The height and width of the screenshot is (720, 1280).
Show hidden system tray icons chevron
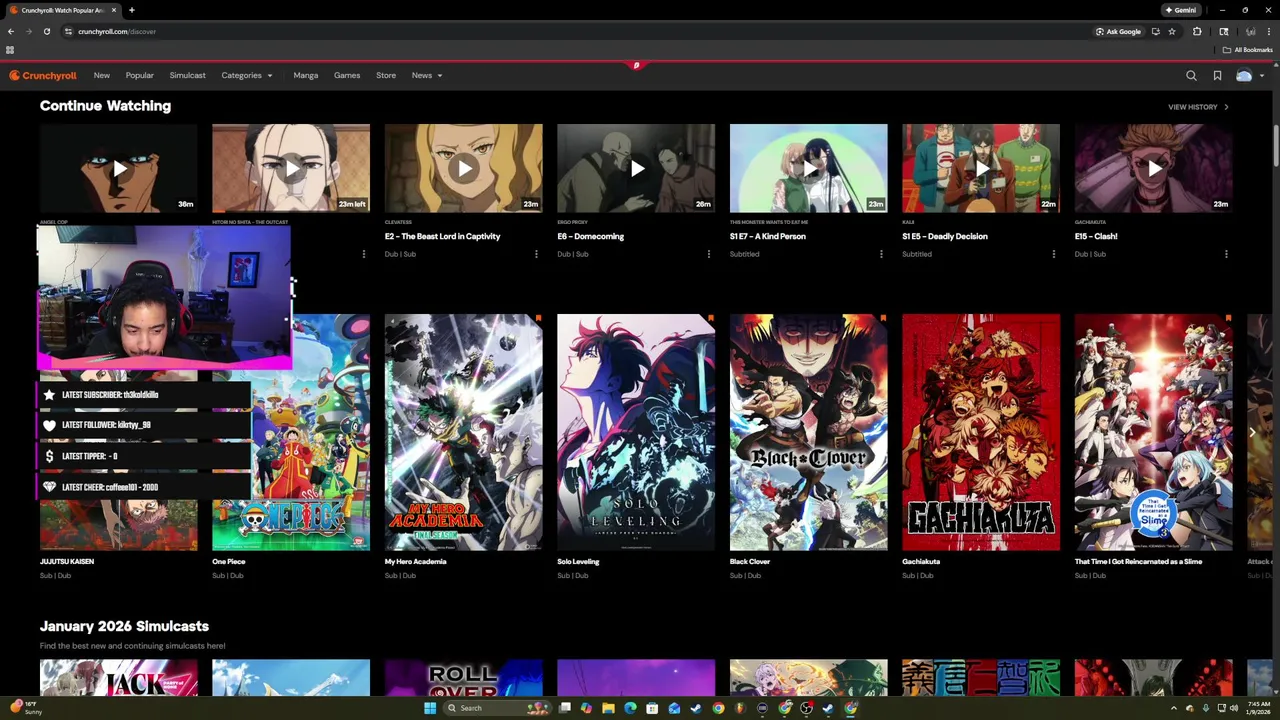point(1174,708)
